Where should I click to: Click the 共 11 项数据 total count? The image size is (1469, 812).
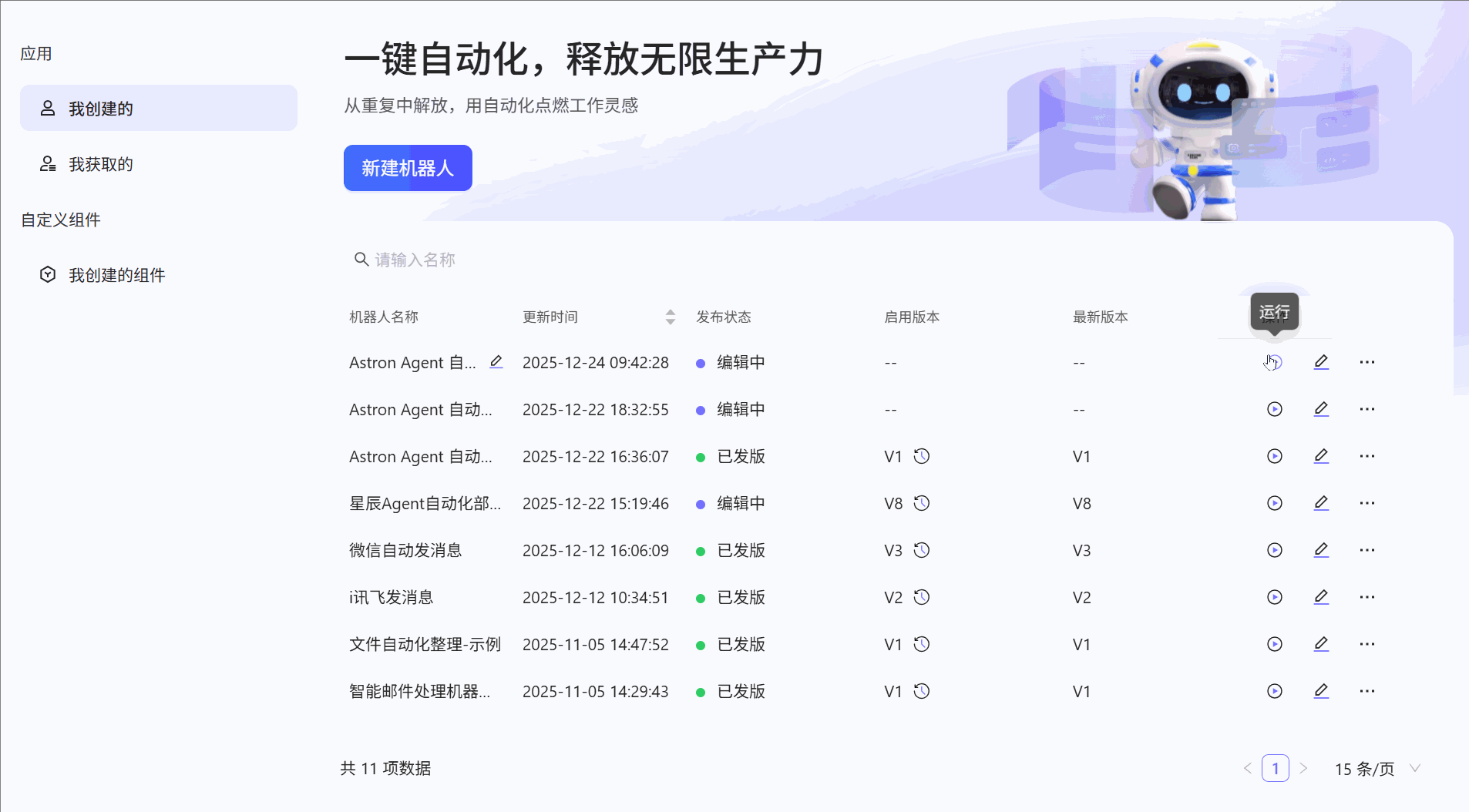coord(386,768)
